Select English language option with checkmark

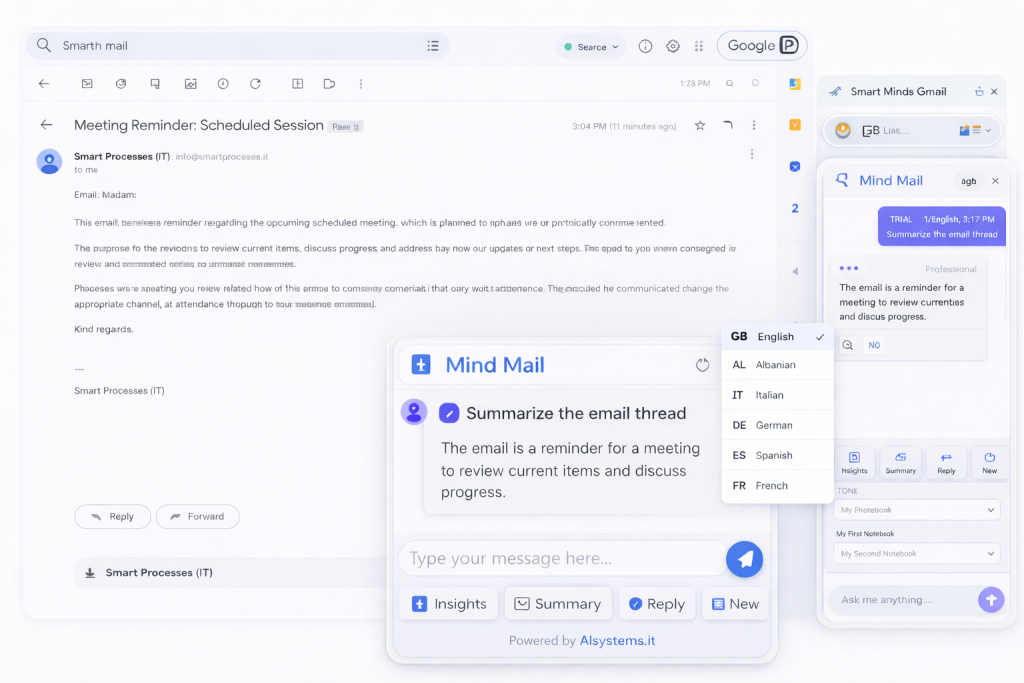point(777,337)
